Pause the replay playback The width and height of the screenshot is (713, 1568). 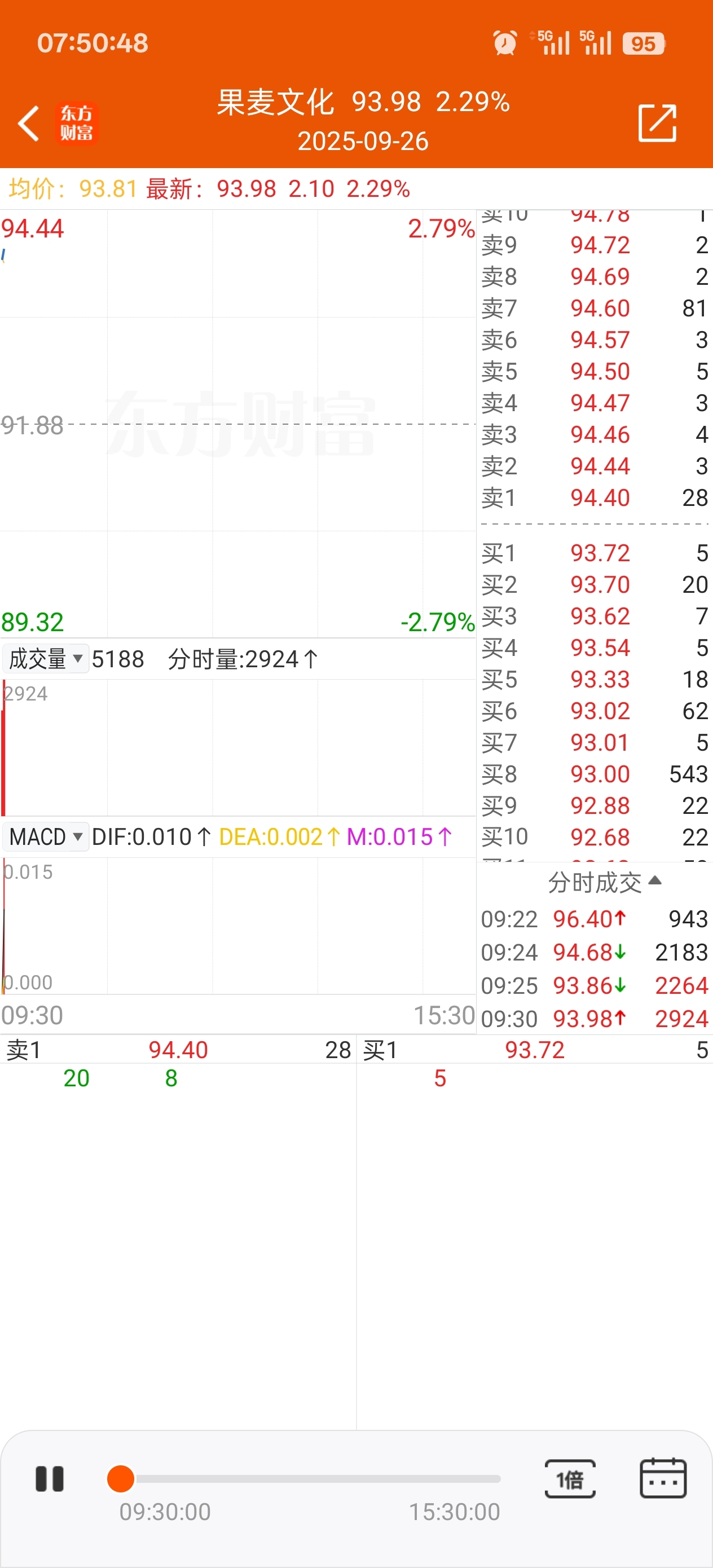click(50, 1478)
